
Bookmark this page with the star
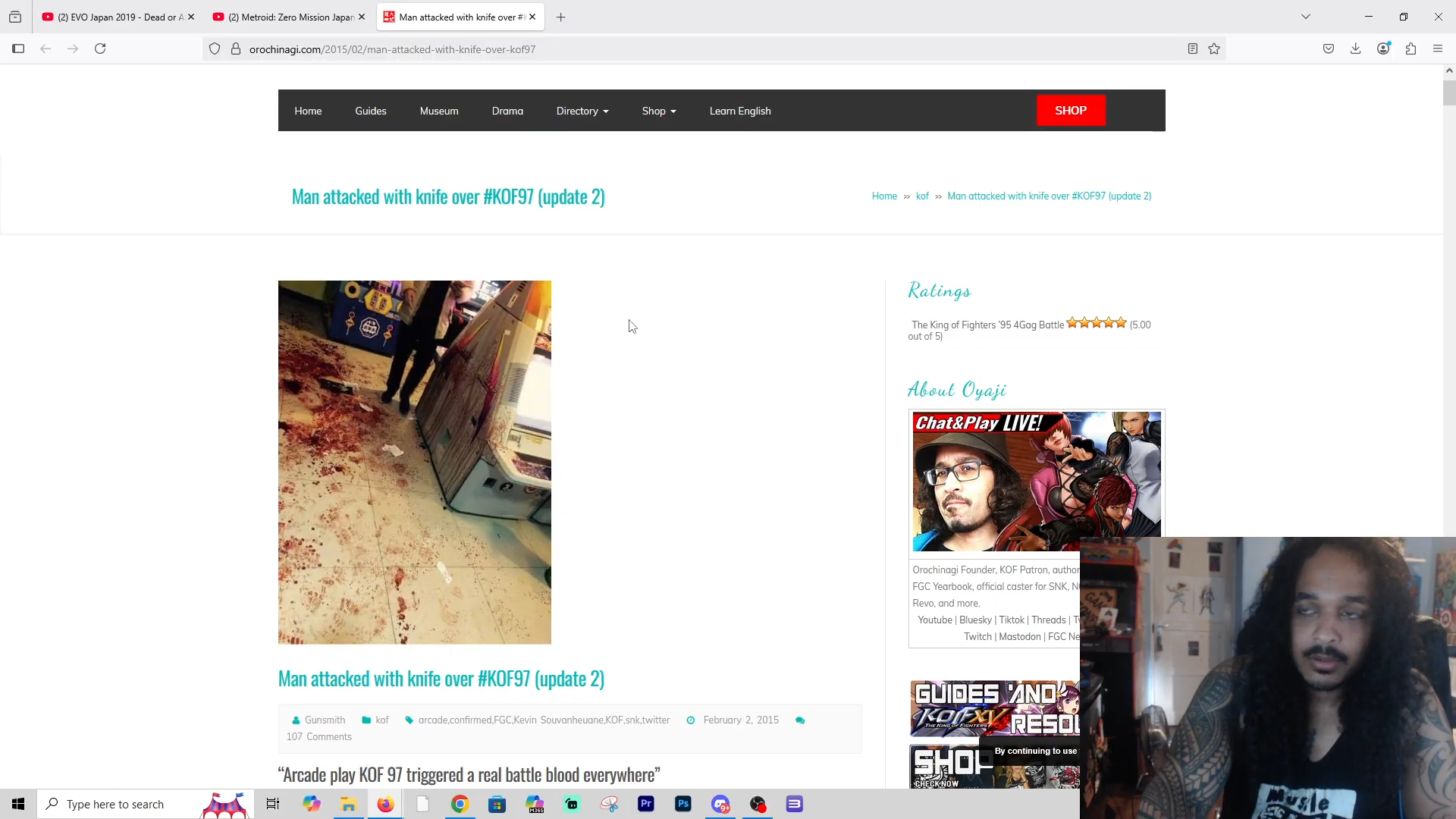point(1214,49)
